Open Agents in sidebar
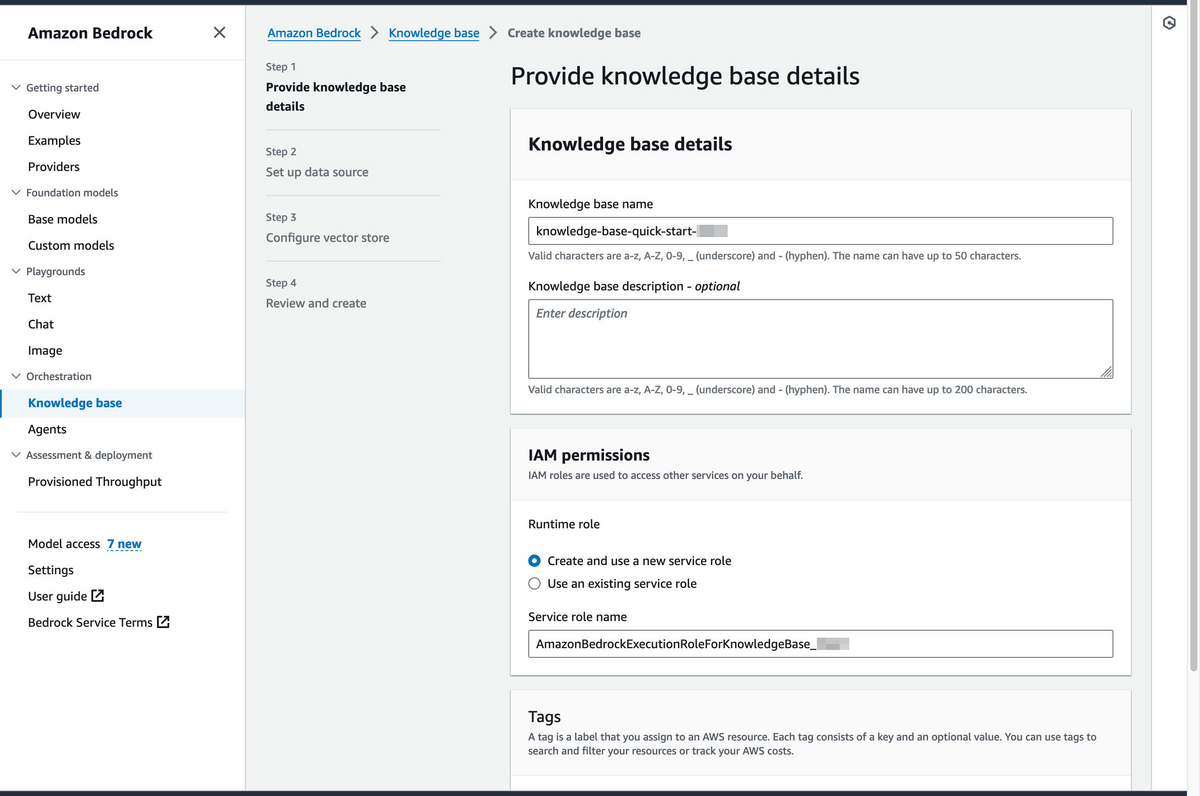This screenshot has height=796, width=1200. (47, 429)
